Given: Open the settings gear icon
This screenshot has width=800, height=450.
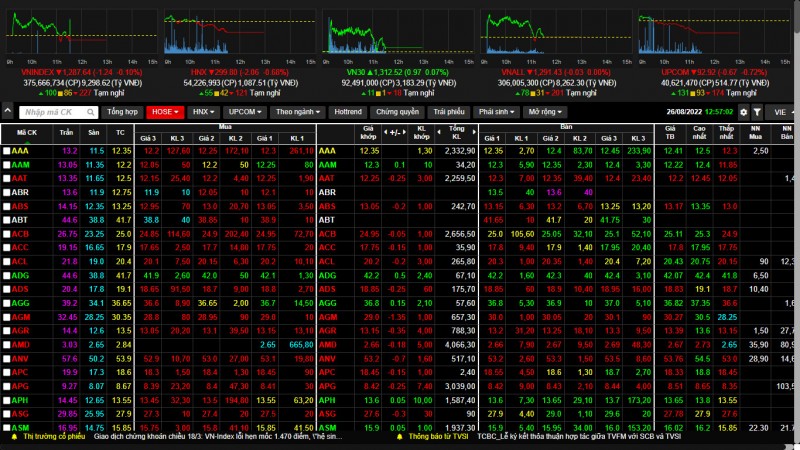Looking at the screenshot, I should pos(741,112).
